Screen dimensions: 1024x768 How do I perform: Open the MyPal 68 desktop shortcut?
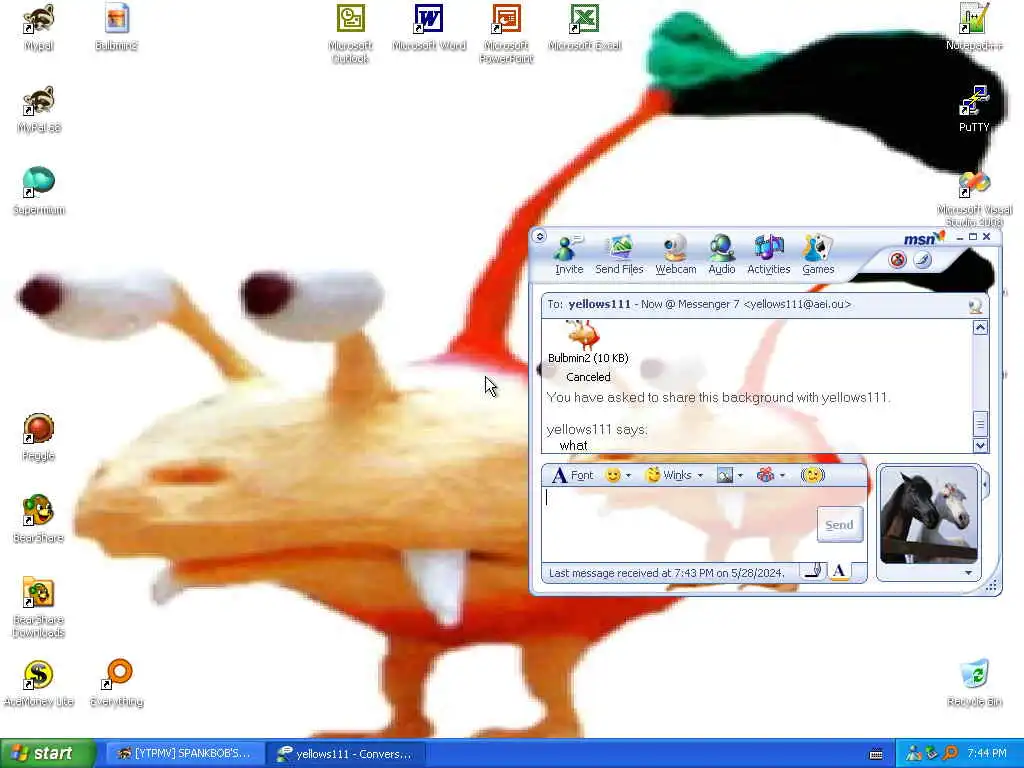tap(39, 110)
